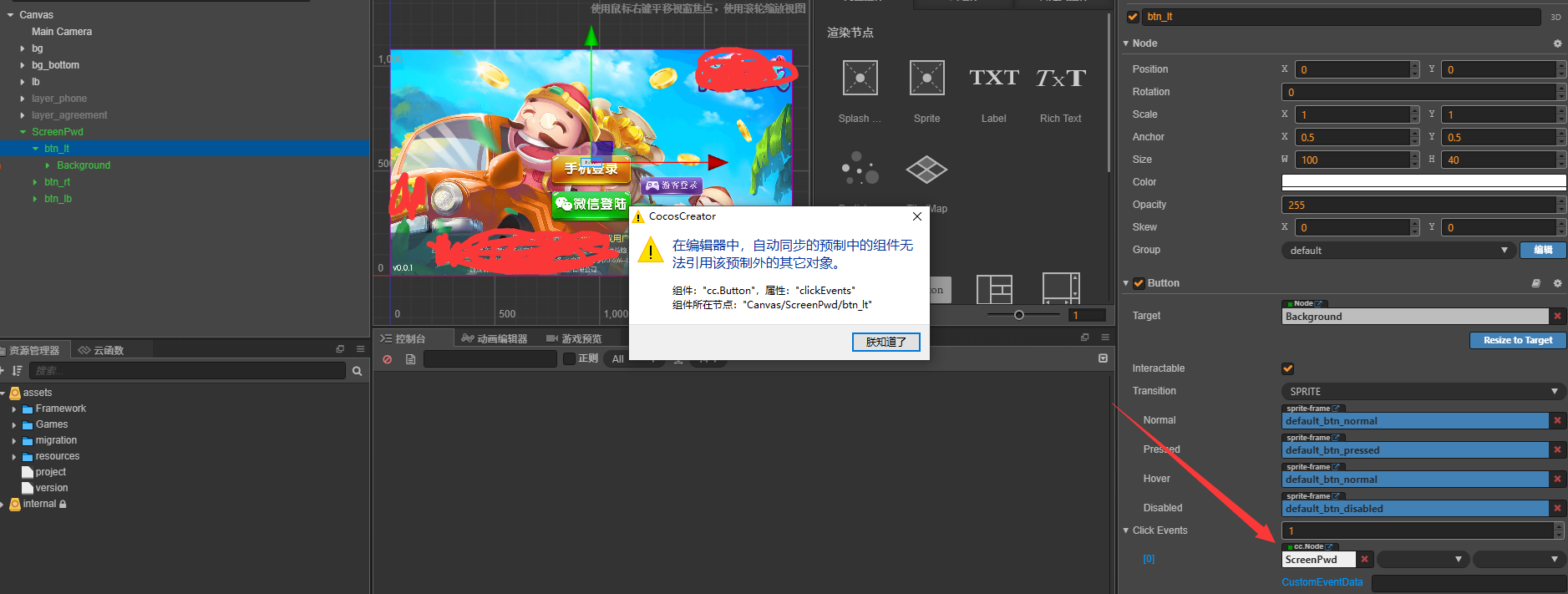Collapse the Click Events section

coord(1125,531)
